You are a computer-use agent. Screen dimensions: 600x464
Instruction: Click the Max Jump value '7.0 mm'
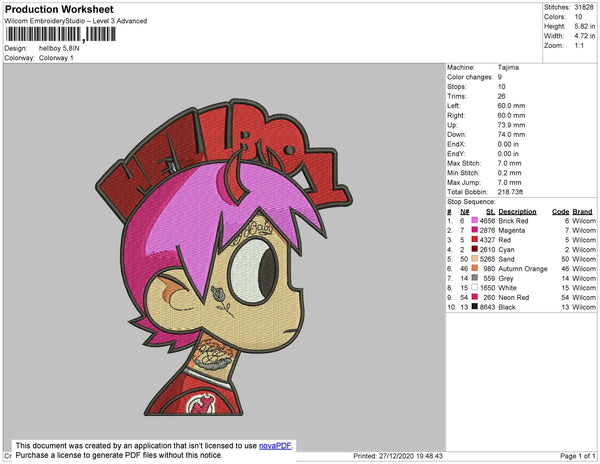point(509,182)
